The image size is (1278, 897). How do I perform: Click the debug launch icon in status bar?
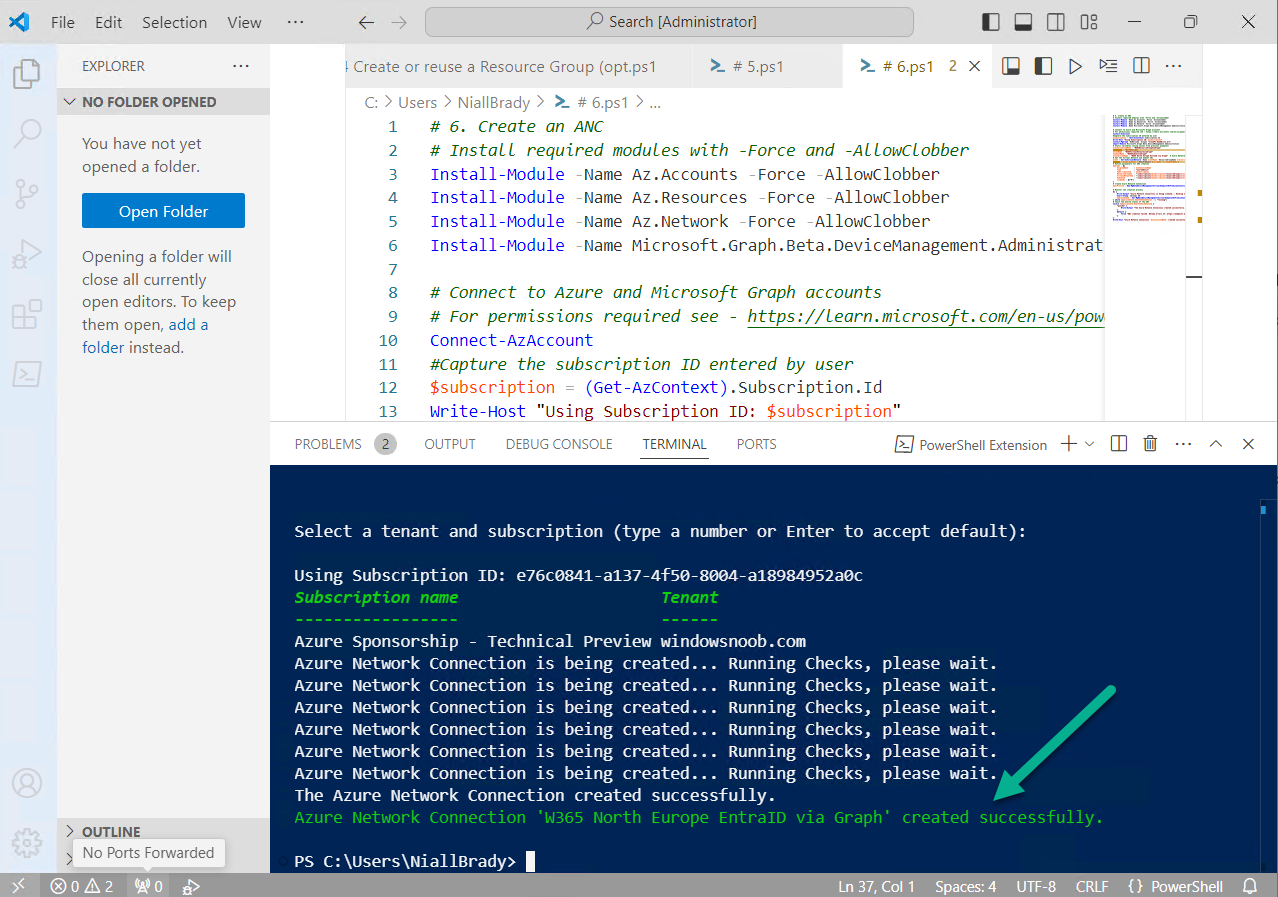click(x=191, y=886)
